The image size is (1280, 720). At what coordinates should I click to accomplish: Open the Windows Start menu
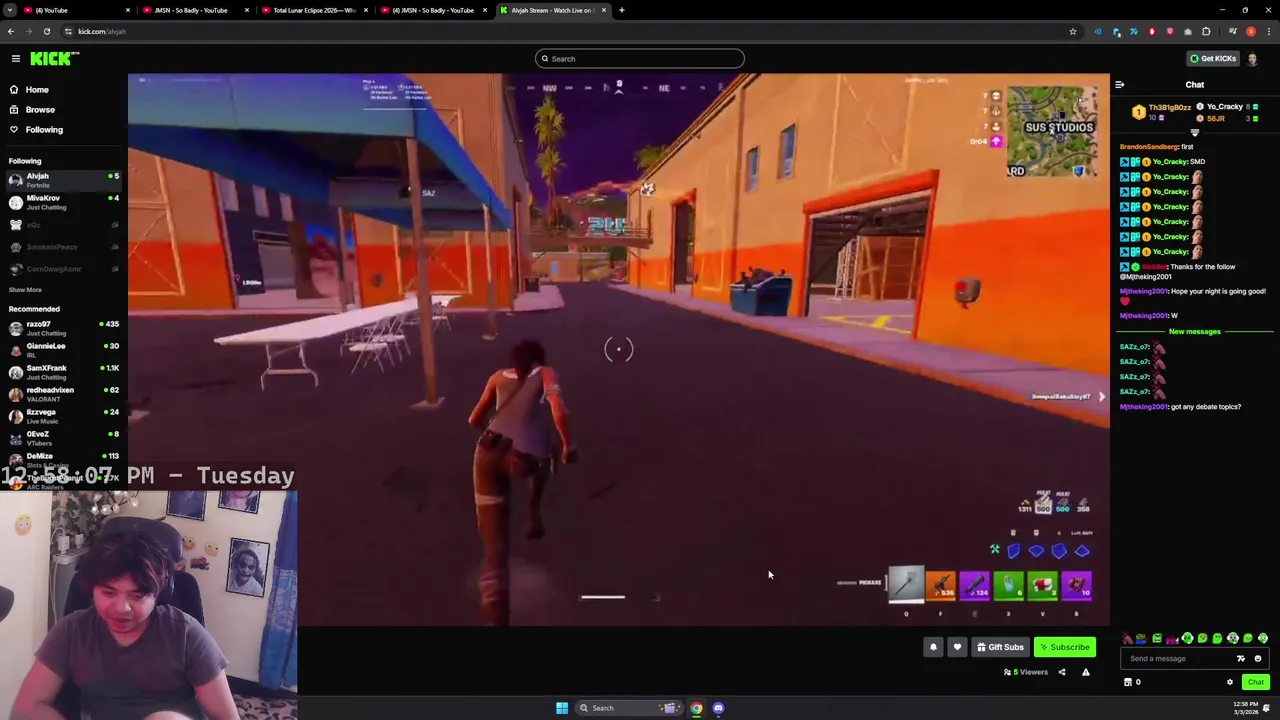click(562, 708)
